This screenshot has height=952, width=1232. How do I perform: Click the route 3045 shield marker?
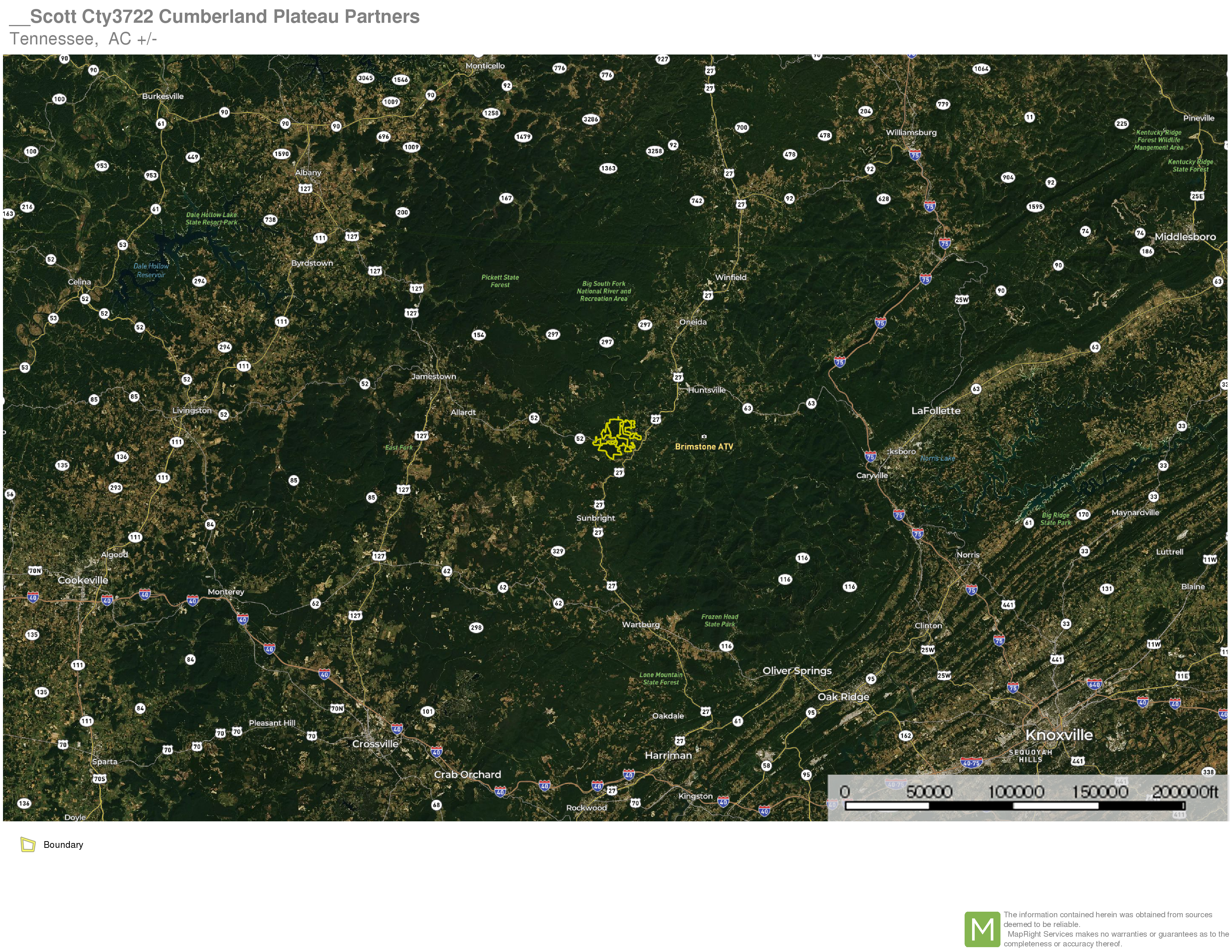coord(366,78)
